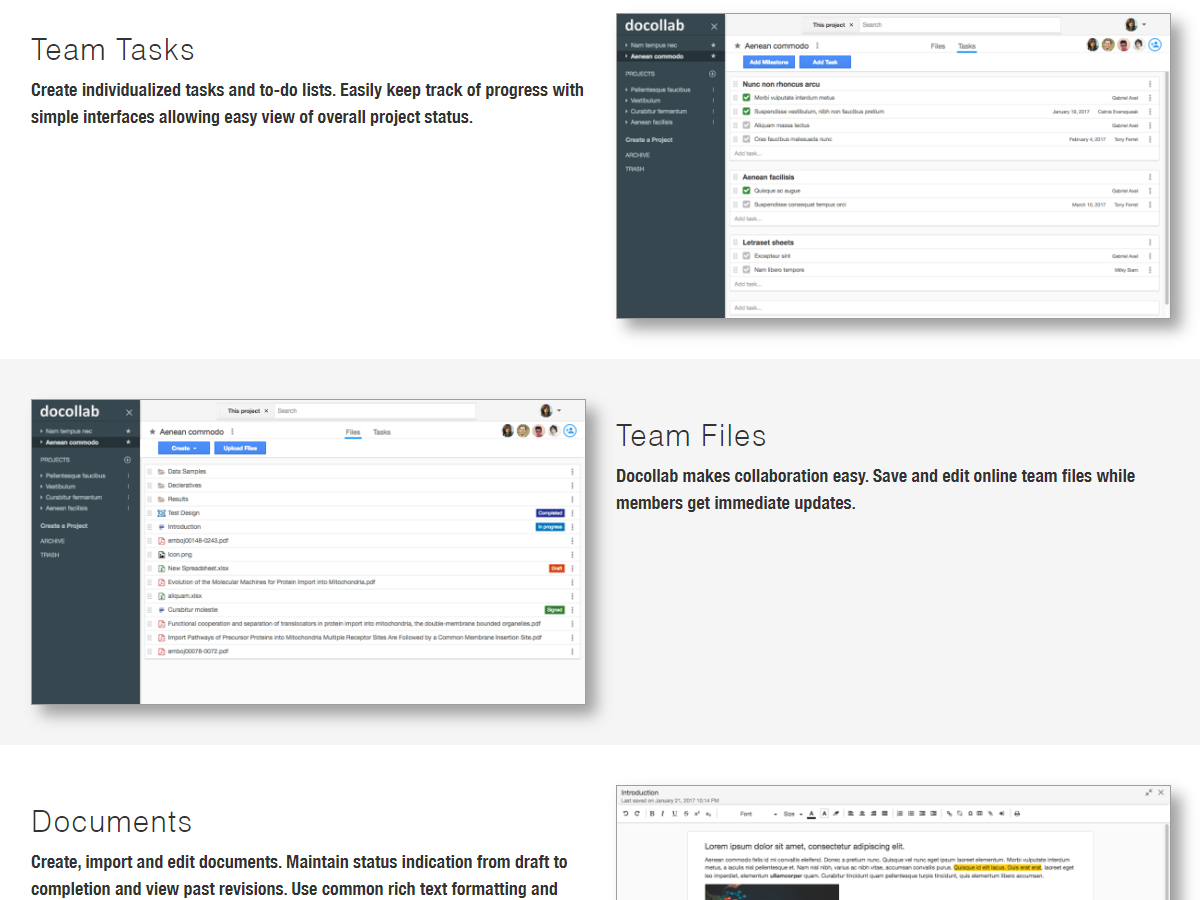Click the Upload Files button

pyautogui.click(x=240, y=448)
